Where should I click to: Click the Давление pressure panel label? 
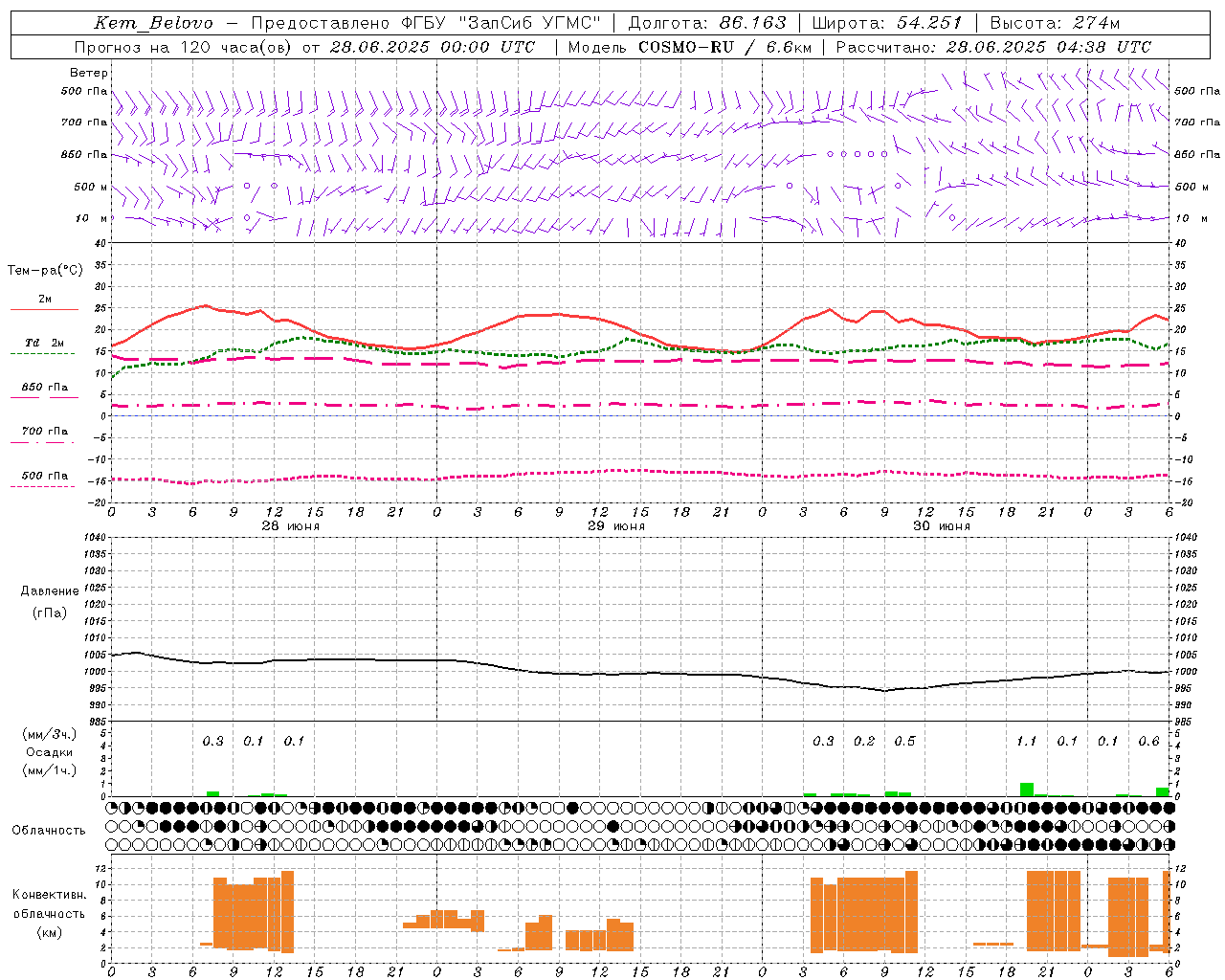pyautogui.click(x=50, y=591)
